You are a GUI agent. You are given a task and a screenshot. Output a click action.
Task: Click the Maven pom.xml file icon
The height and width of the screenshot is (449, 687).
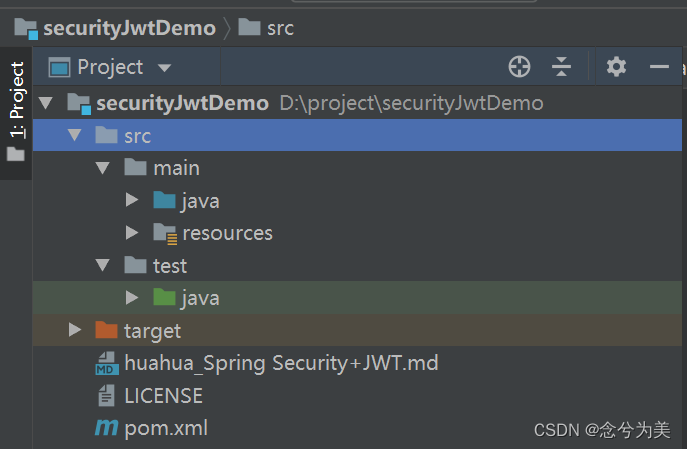(x=106, y=428)
